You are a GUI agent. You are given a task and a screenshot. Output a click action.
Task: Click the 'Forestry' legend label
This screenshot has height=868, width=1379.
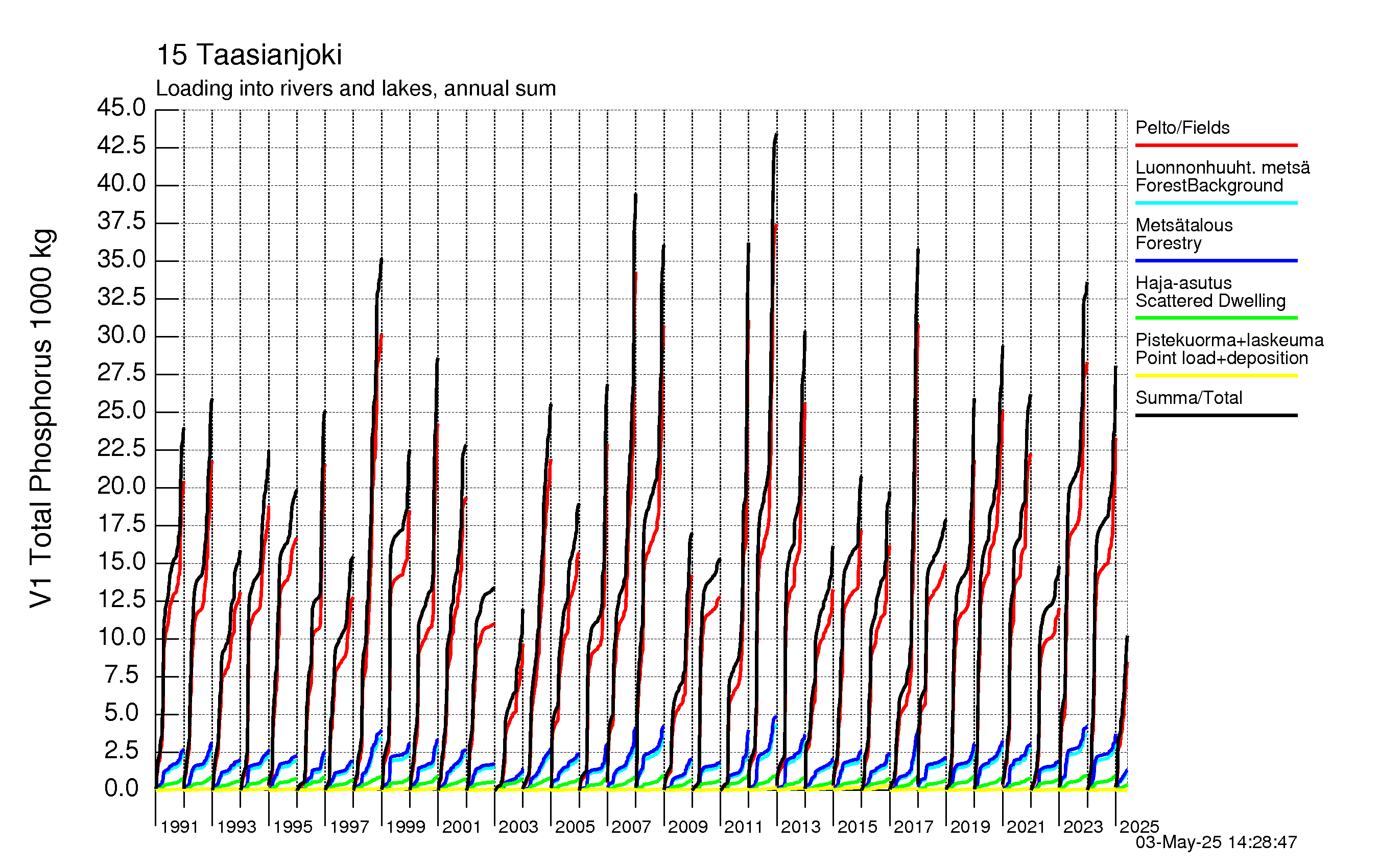pos(1168,244)
